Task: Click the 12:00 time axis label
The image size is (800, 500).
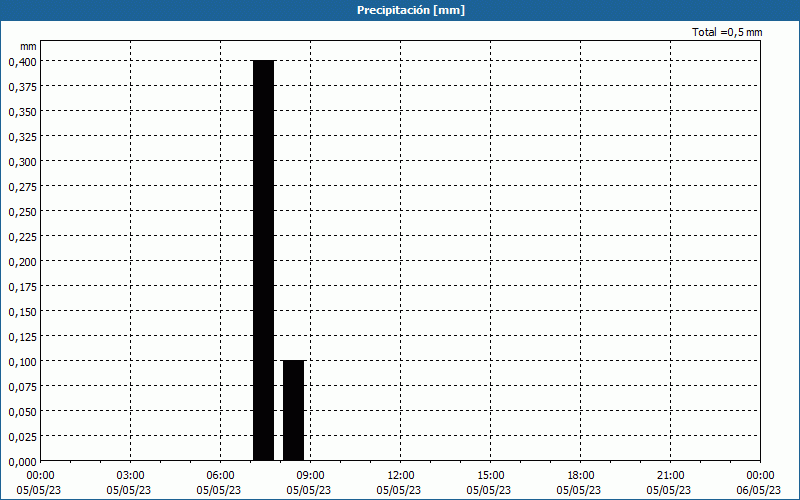Action: coord(401,476)
